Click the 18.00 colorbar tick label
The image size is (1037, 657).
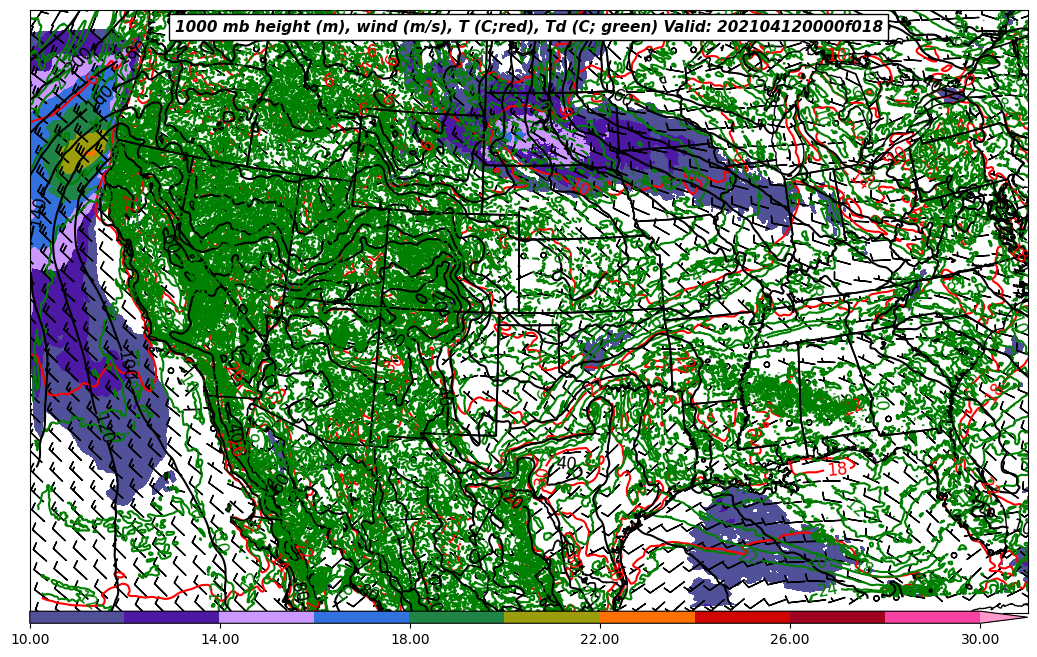pyautogui.click(x=410, y=638)
